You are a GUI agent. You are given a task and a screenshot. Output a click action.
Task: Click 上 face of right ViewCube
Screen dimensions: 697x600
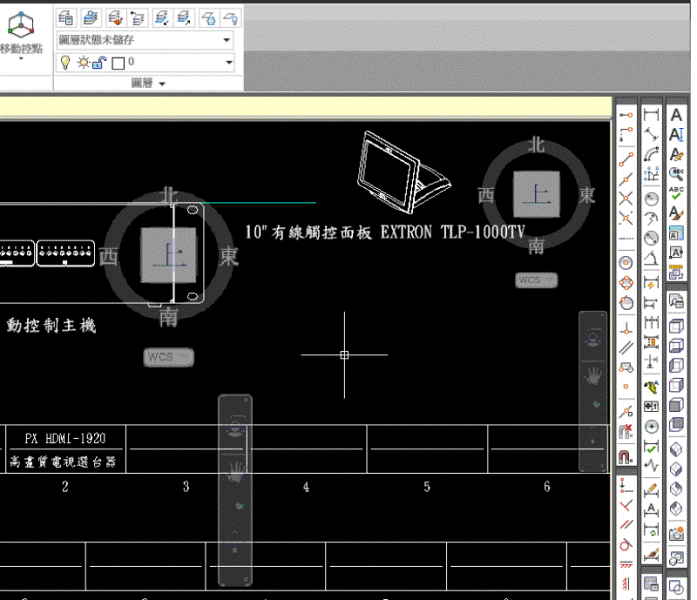click(537, 195)
